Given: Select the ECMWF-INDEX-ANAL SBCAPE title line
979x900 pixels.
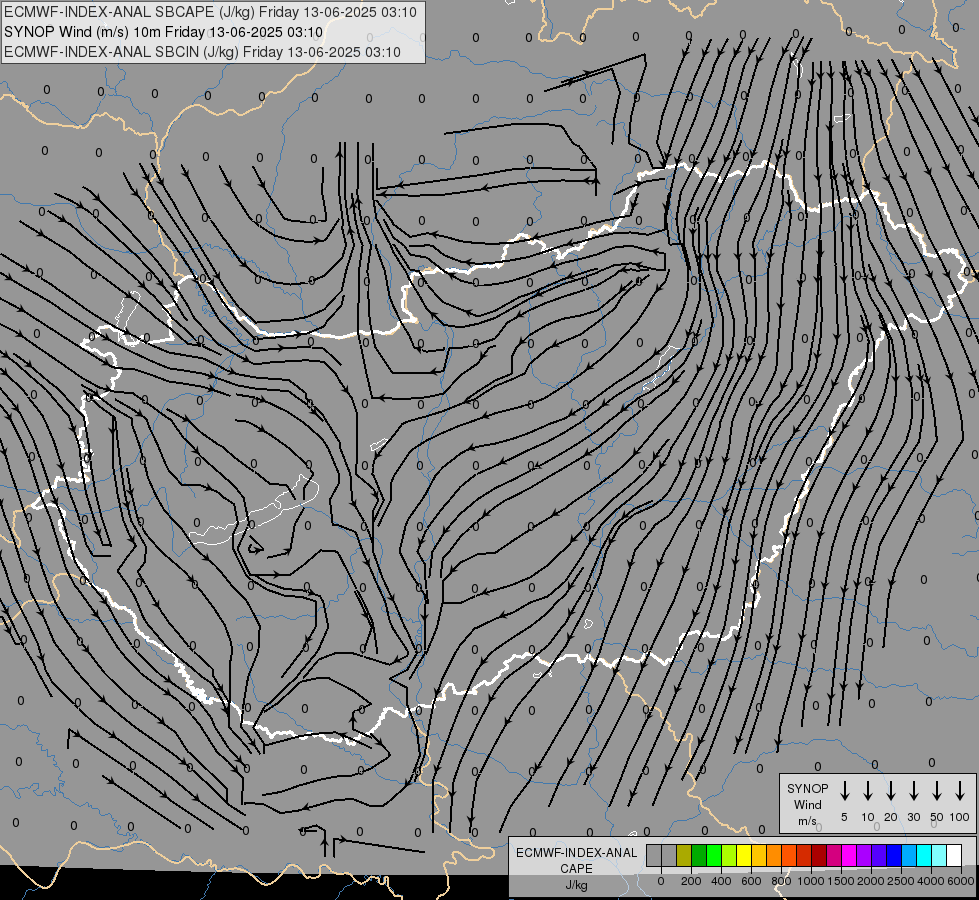Looking at the screenshot, I should (x=210, y=12).
